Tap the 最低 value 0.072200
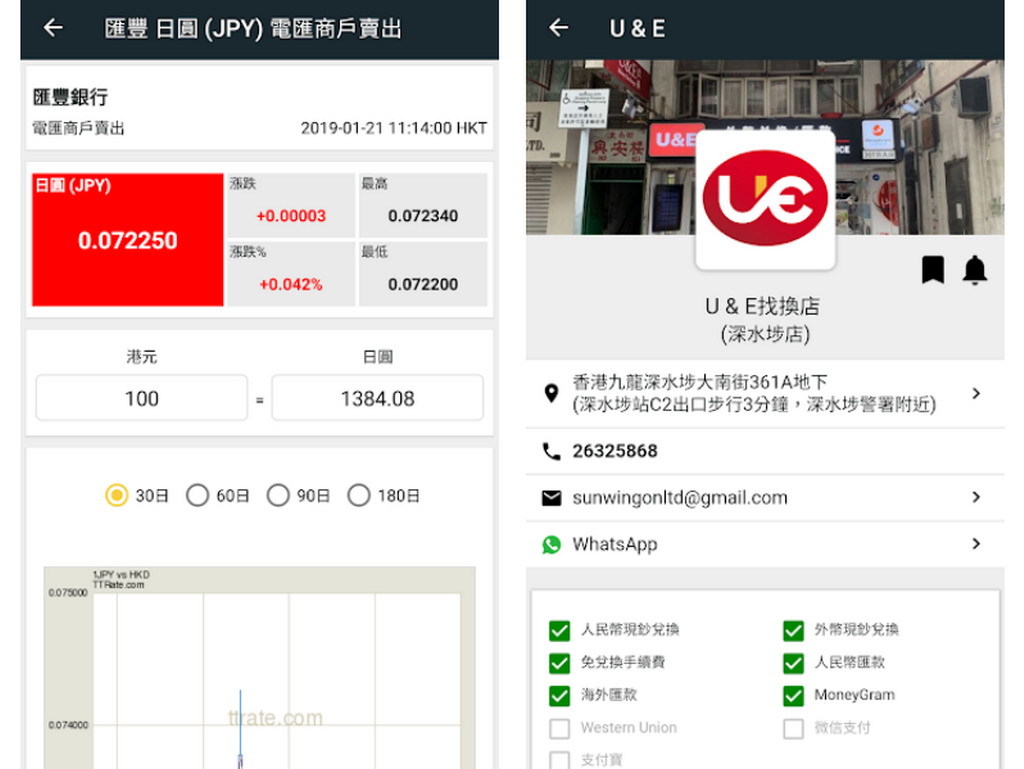 coord(423,284)
